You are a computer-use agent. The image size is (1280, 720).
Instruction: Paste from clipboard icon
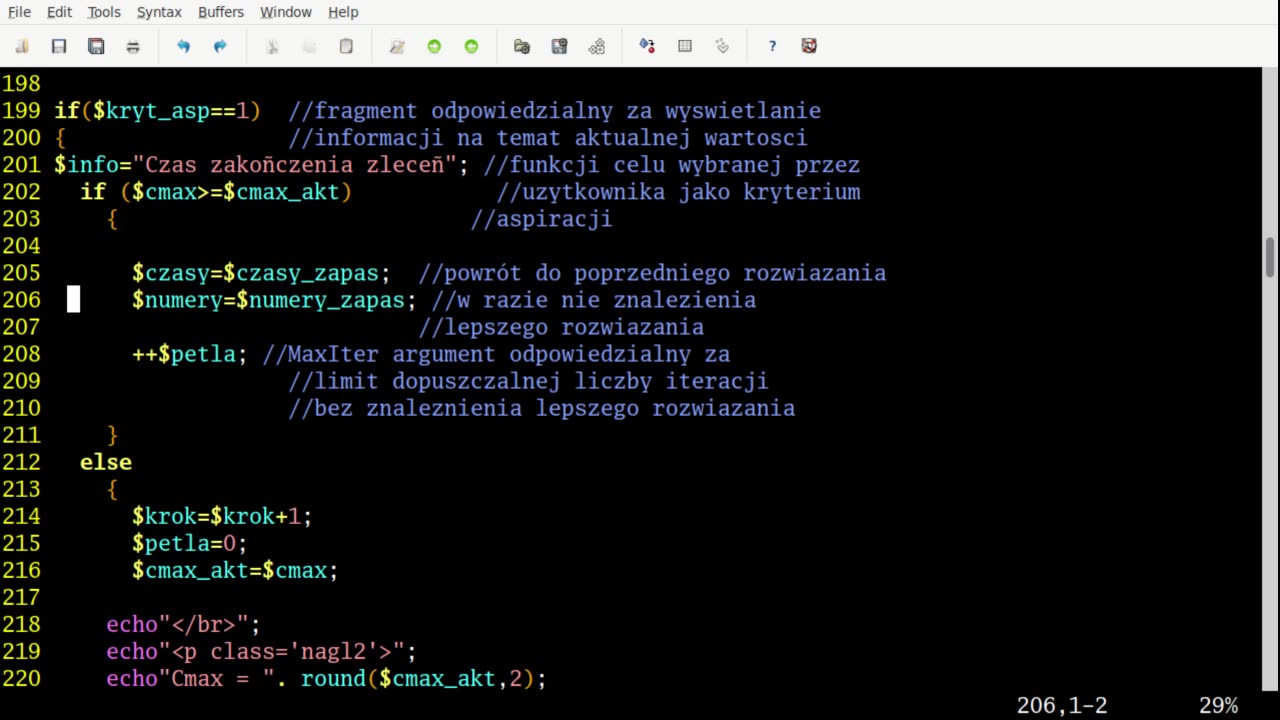[x=346, y=46]
